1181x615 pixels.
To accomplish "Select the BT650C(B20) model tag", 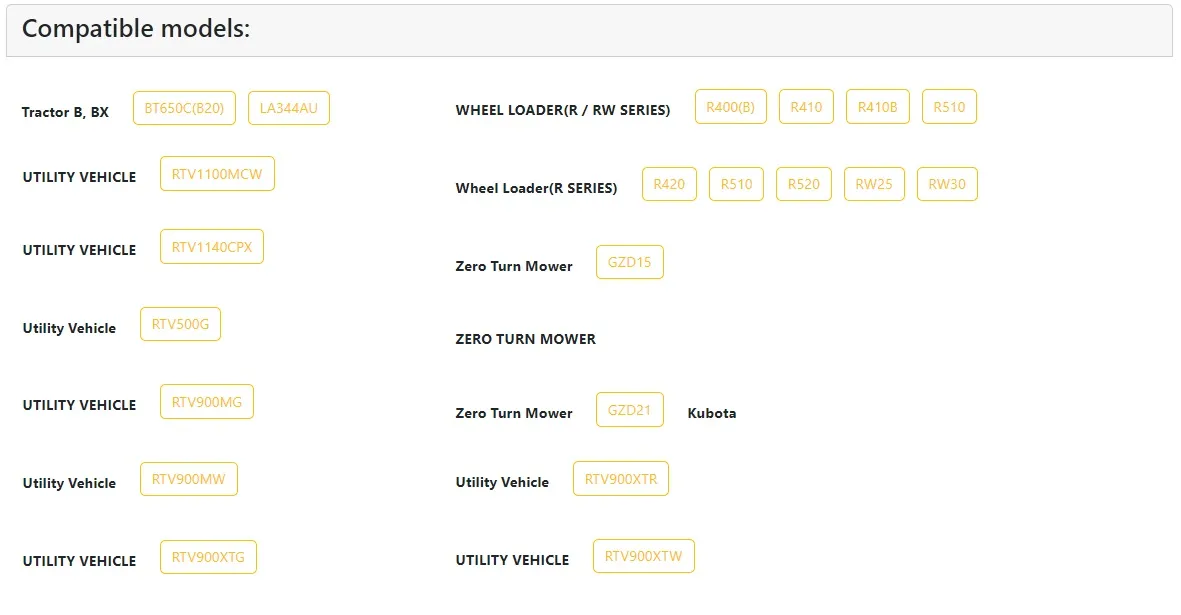I will pyautogui.click(x=185, y=108).
